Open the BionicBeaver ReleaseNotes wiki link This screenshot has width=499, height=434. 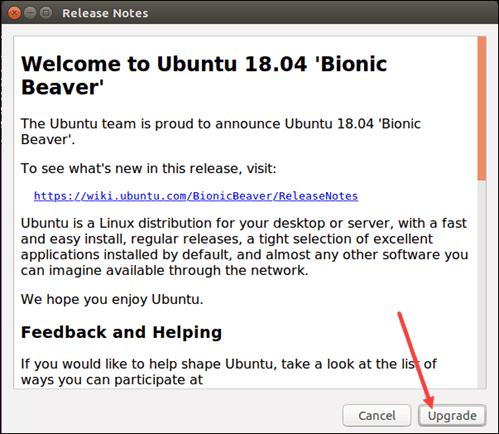tap(196, 196)
